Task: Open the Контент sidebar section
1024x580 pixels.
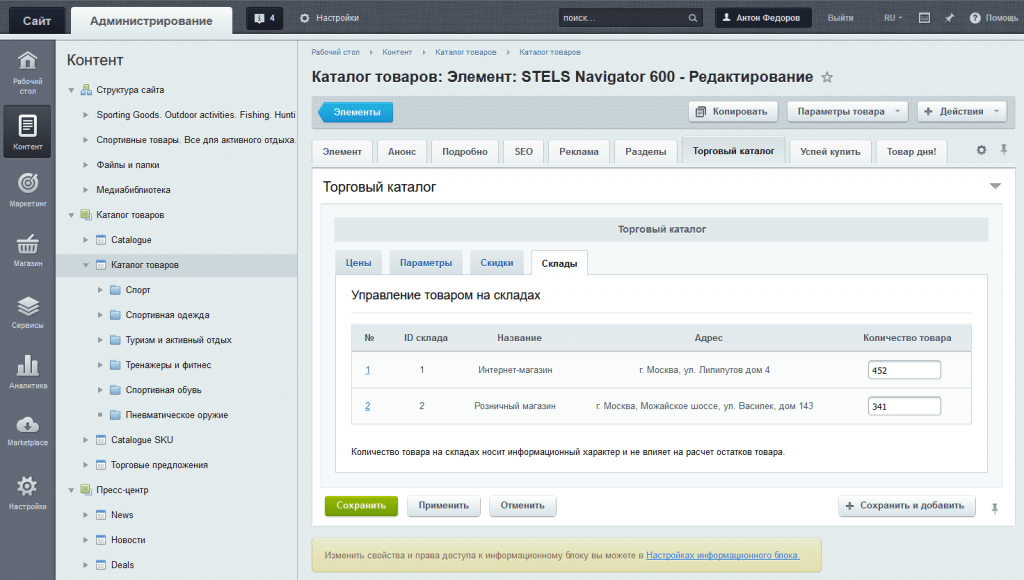Action: [27, 131]
